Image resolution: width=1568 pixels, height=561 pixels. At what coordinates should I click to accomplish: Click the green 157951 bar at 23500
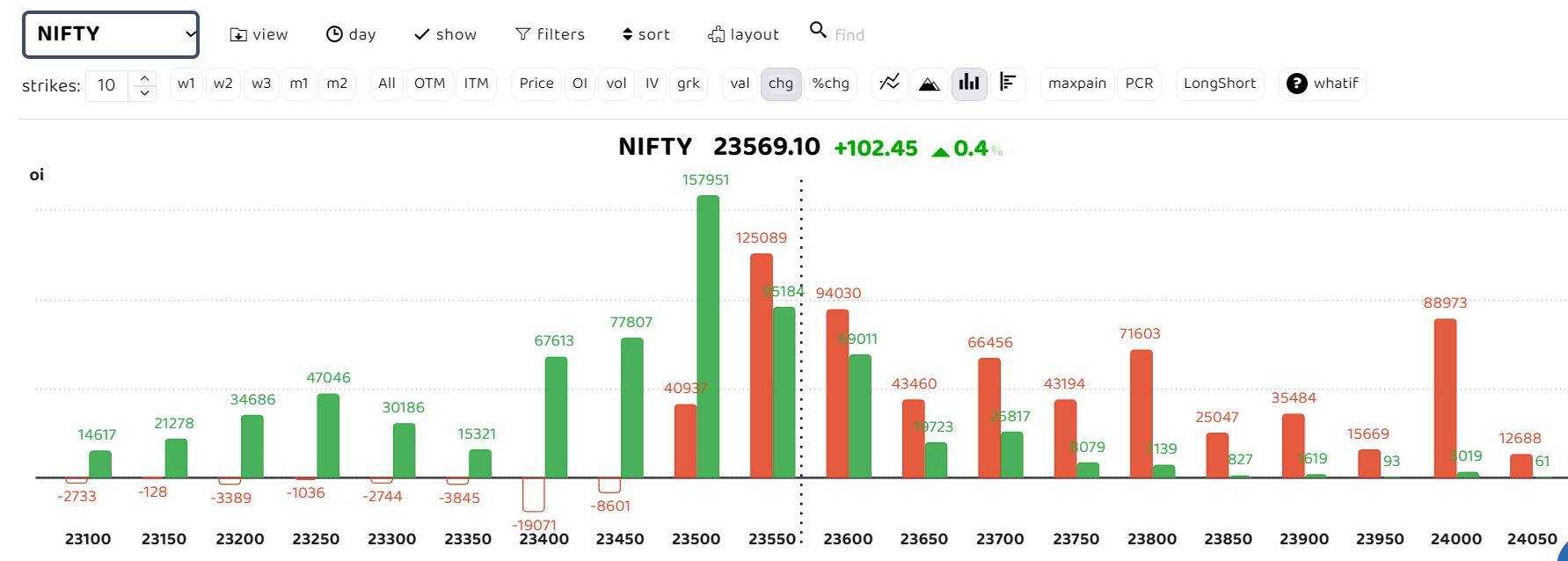708,337
